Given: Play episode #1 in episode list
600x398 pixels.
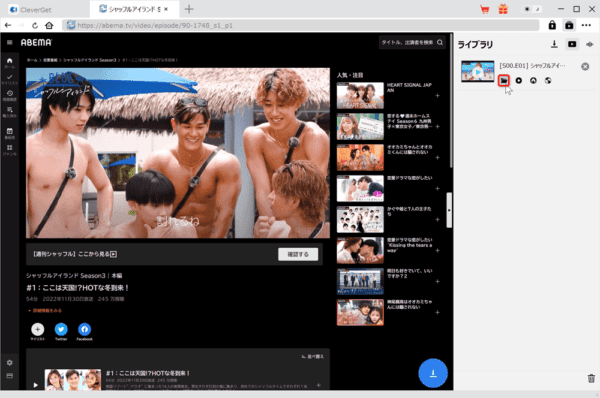Looking at the screenshot, I should 35,385.
